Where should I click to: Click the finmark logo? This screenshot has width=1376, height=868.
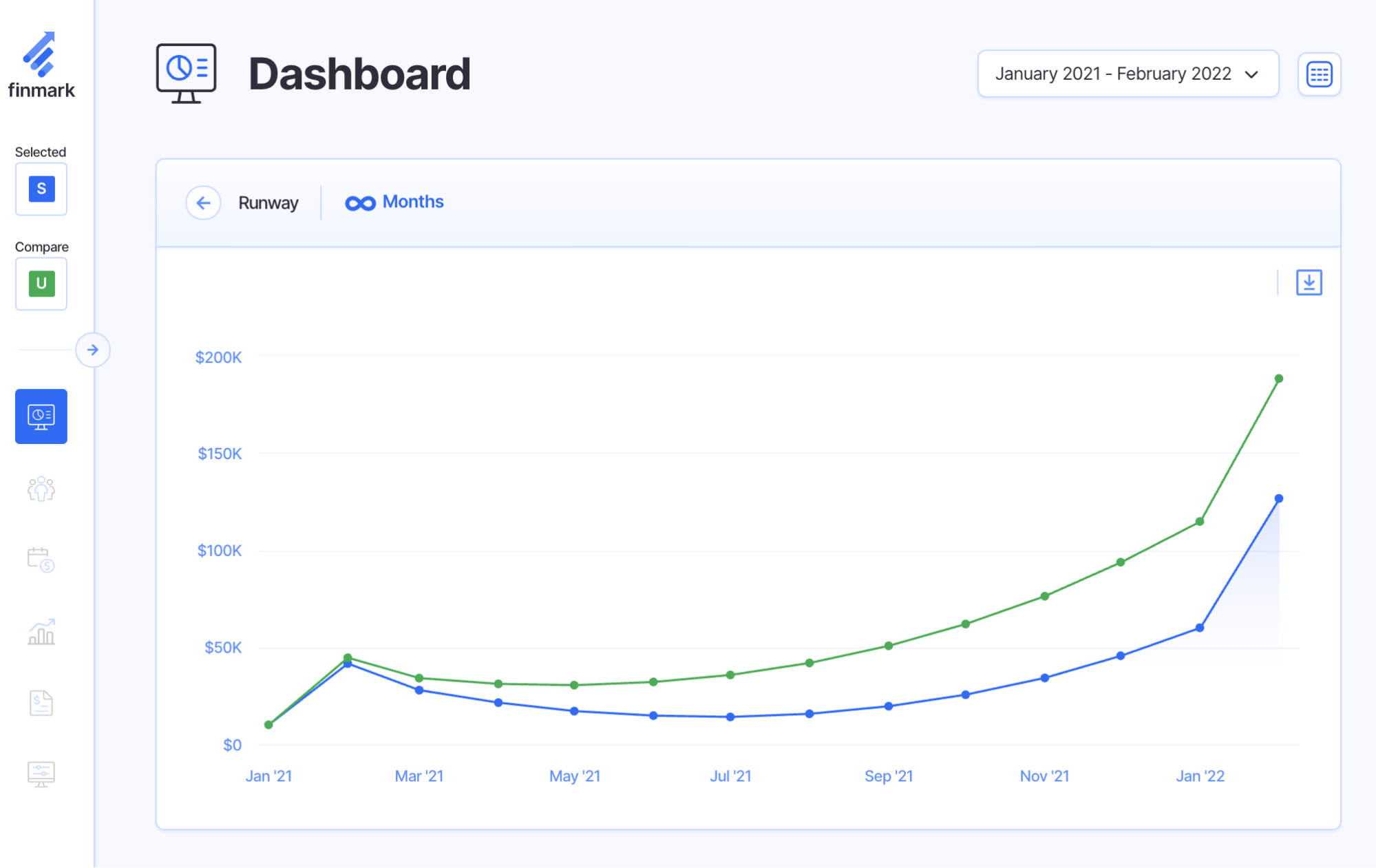click(x=41, y=65)
